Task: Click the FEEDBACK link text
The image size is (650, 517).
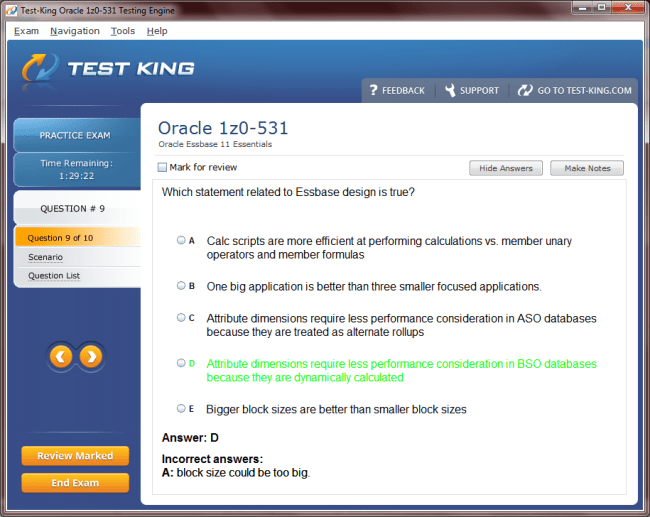Action: pos(403,90)
